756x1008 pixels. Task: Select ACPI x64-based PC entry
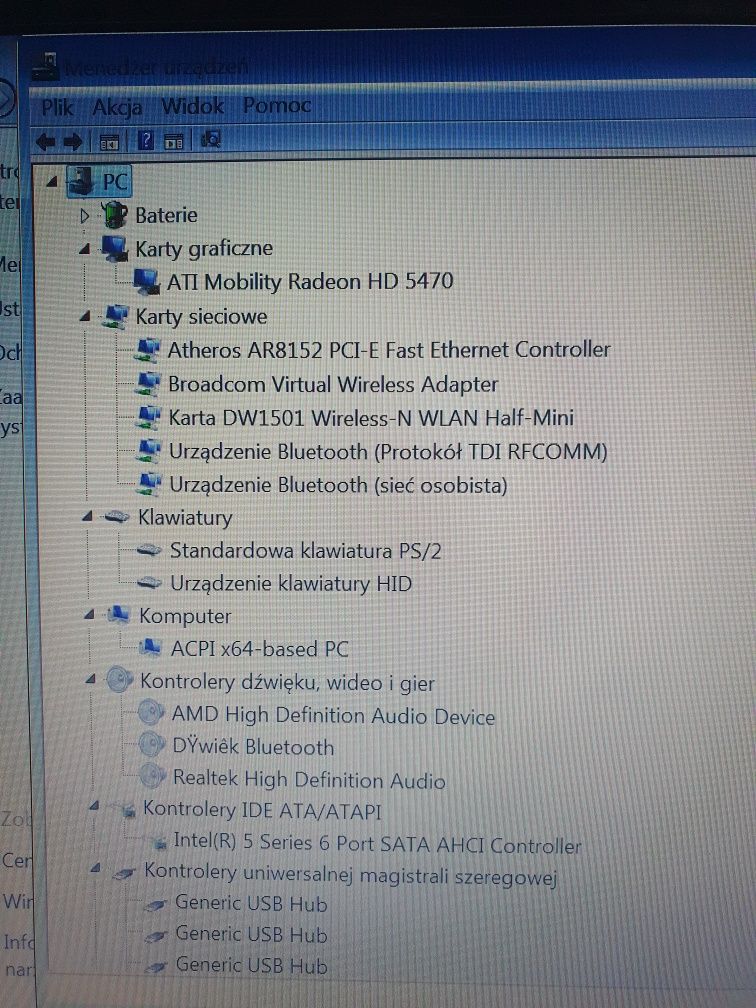click(x=260, y=649)
